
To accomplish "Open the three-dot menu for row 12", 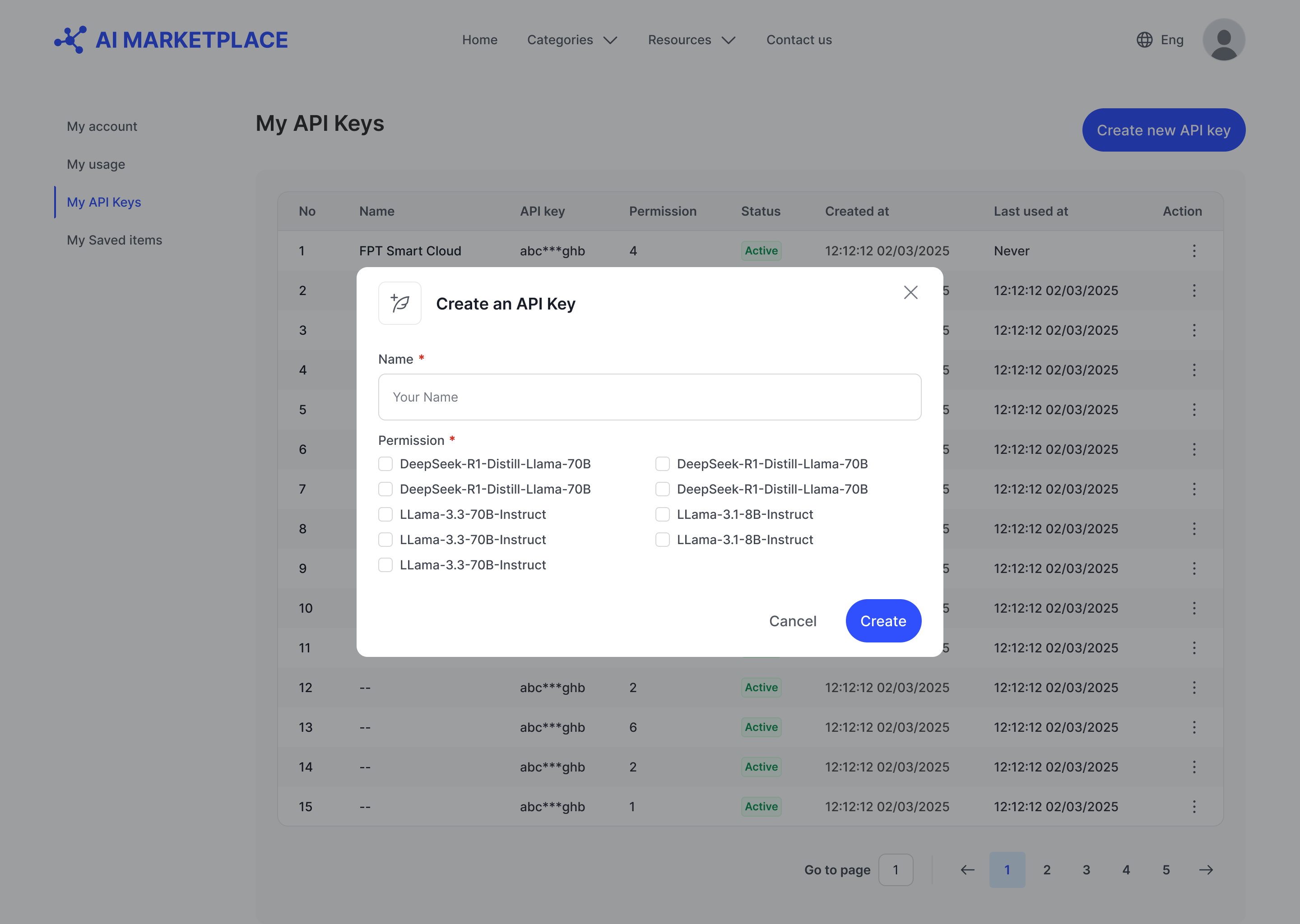I will [x=1194, y=687].
